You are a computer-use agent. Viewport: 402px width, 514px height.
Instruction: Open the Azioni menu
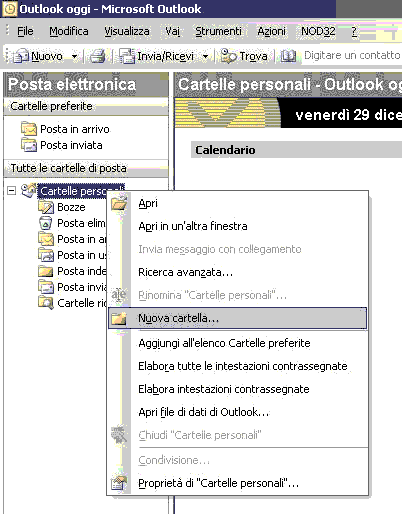271,31
